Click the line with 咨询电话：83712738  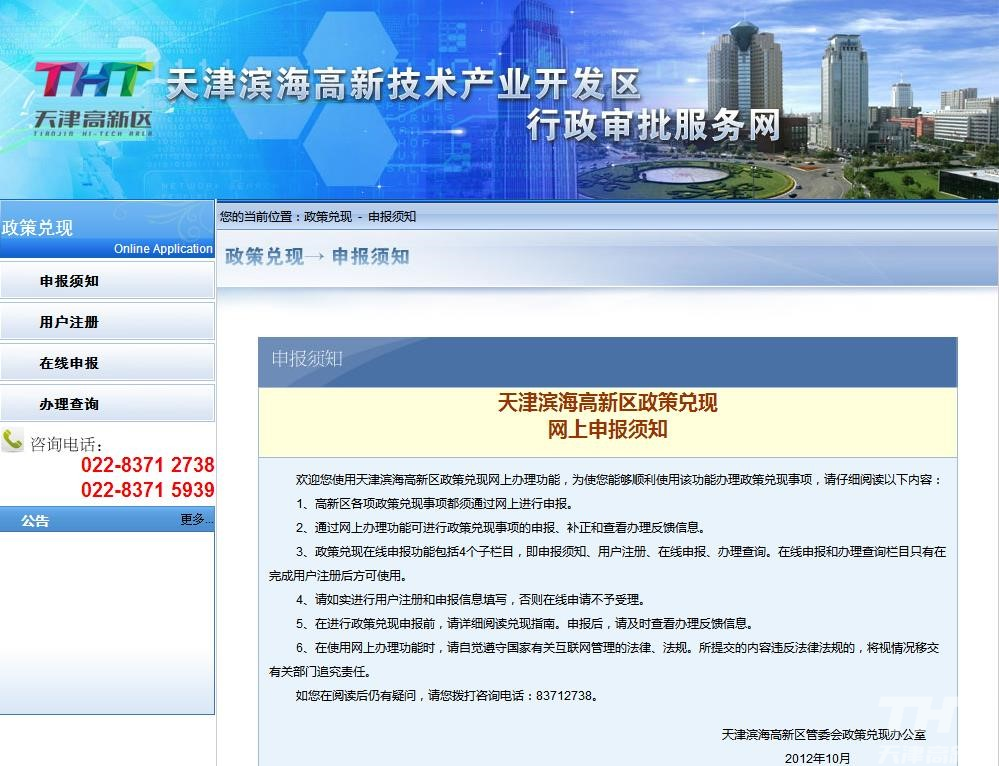point(447,695)
